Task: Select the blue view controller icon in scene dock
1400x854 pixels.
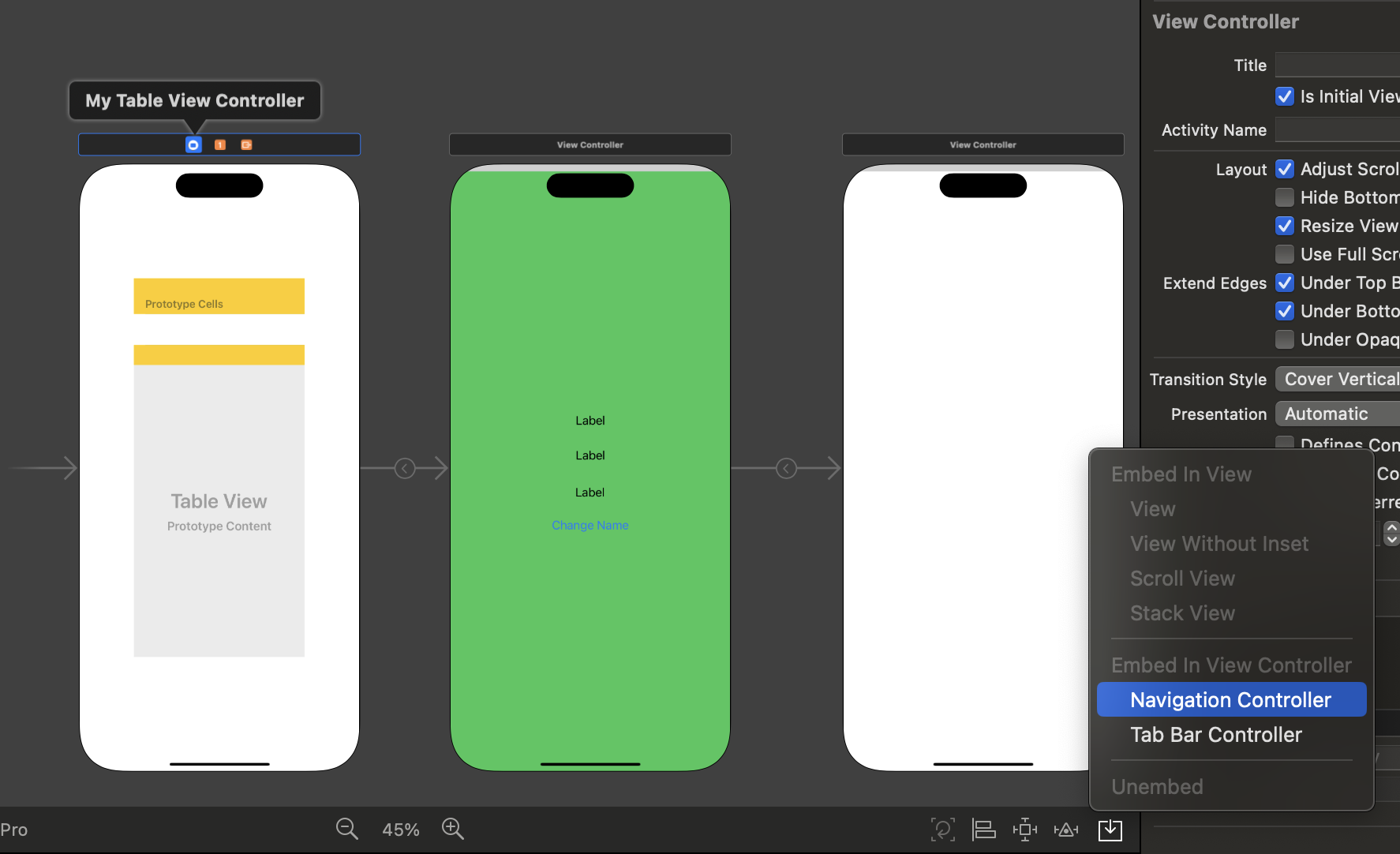Action: 193,144
